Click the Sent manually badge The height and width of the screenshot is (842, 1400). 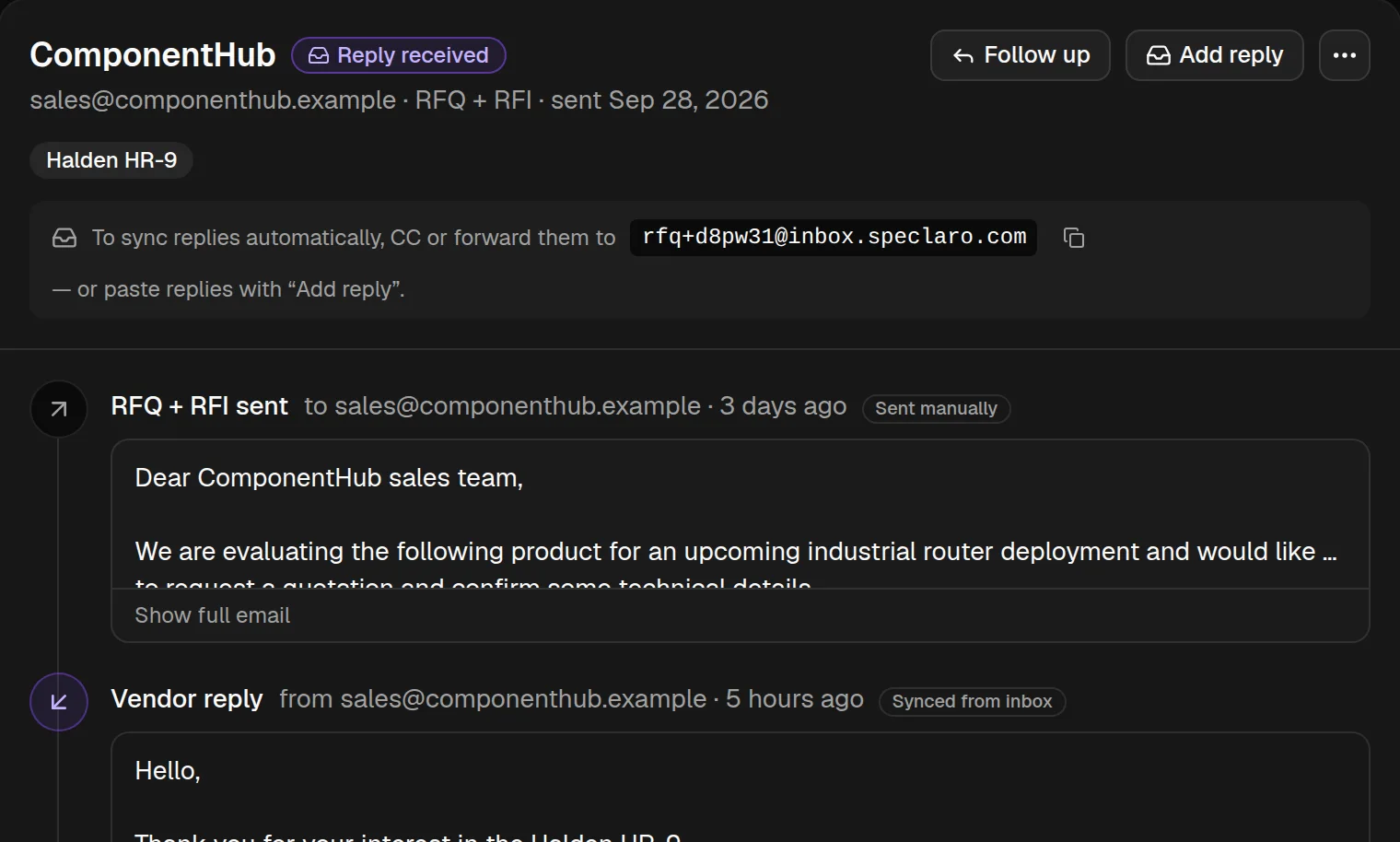pyautogui.click(x=936, y=408)
